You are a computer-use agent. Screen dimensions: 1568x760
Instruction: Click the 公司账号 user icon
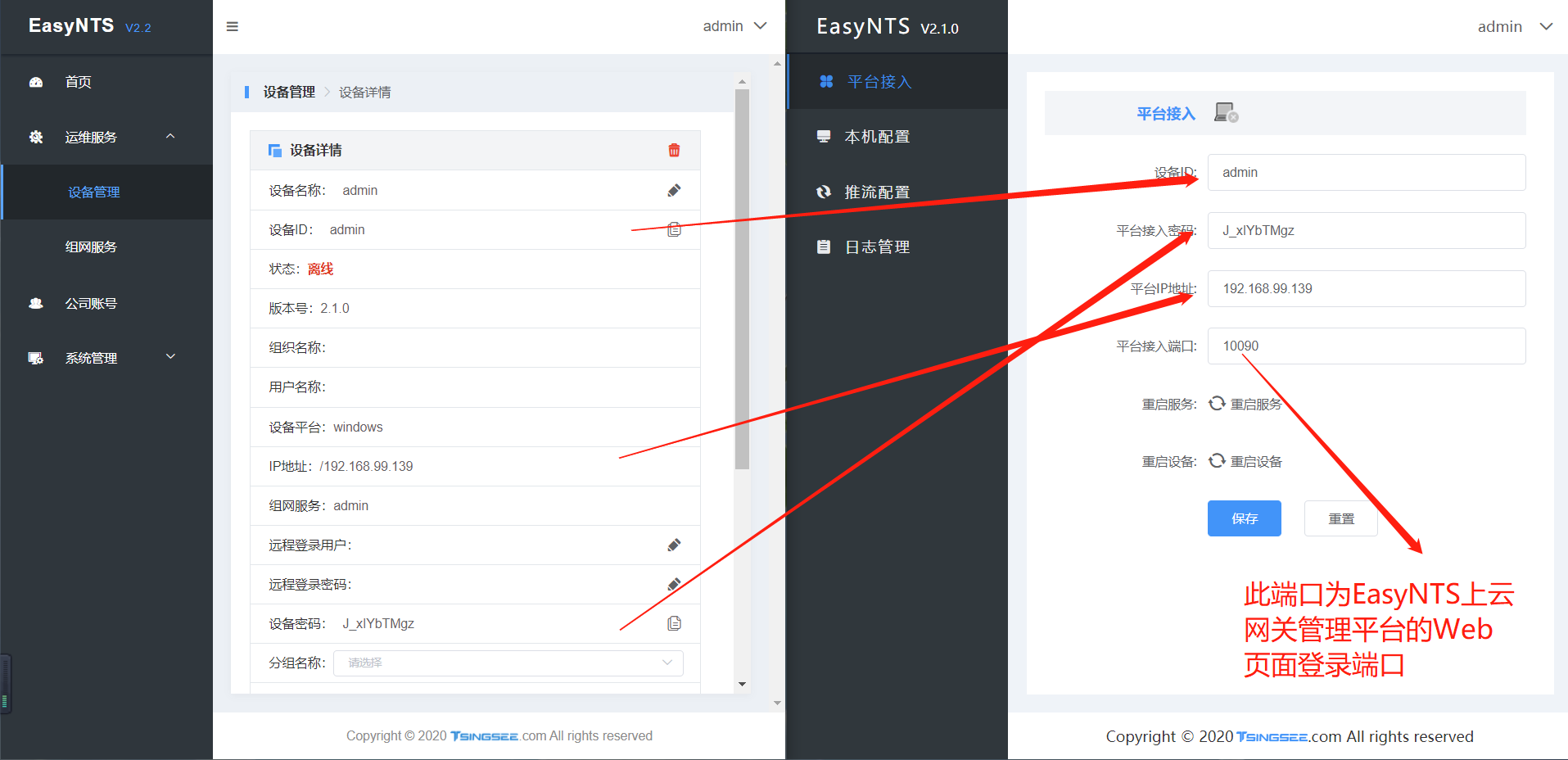pos(36,303)
